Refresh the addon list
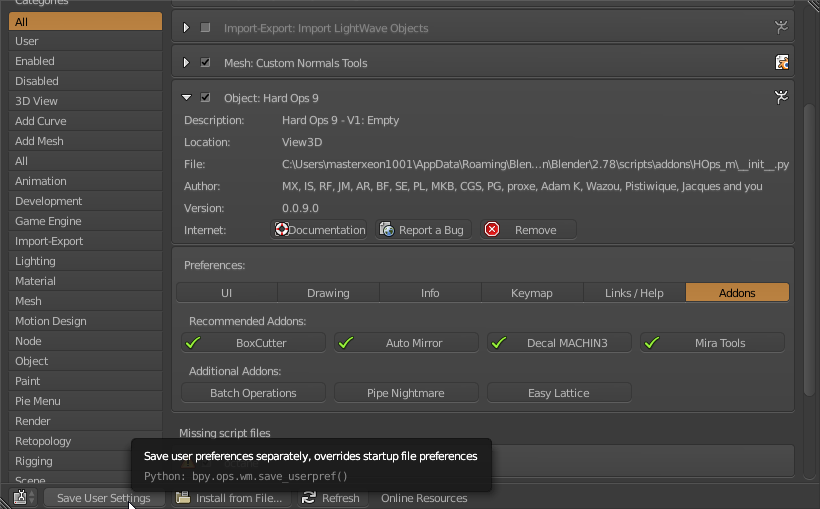Screen dimensions: 820x509 click(331, 497)
